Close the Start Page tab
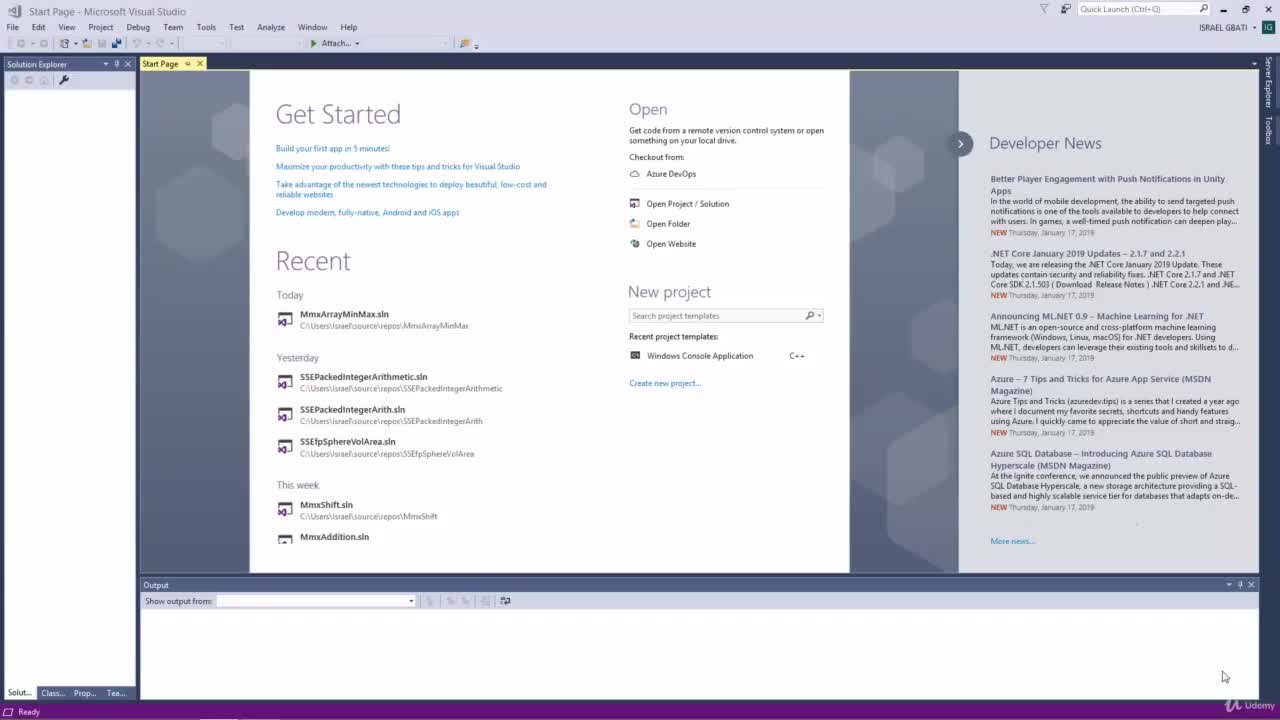This screenshot has height=720, width=1280. [x=200, y=64]
